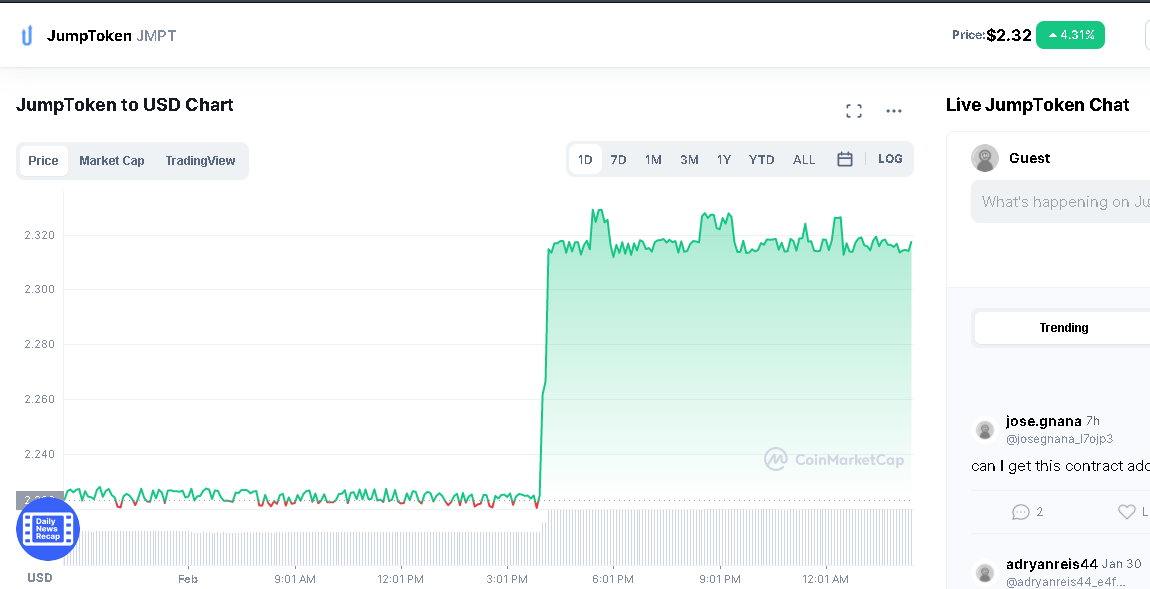Switch to the Price tab
Screen dimensions: 1150x589
43,161
